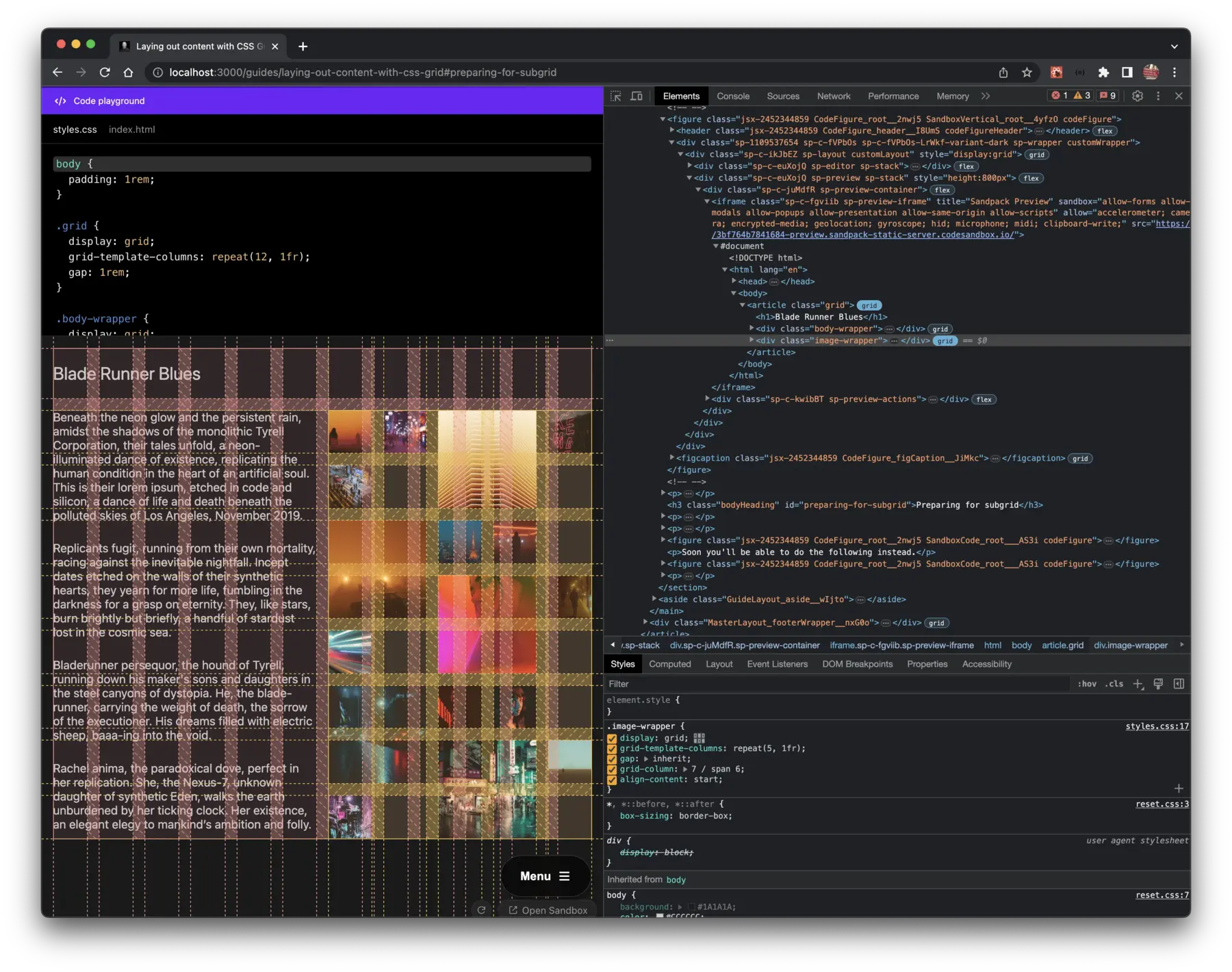The width and height of the screenshot is (1232, 972).
Task: Toggle the device toolbar icon
Action: (637, 96)
